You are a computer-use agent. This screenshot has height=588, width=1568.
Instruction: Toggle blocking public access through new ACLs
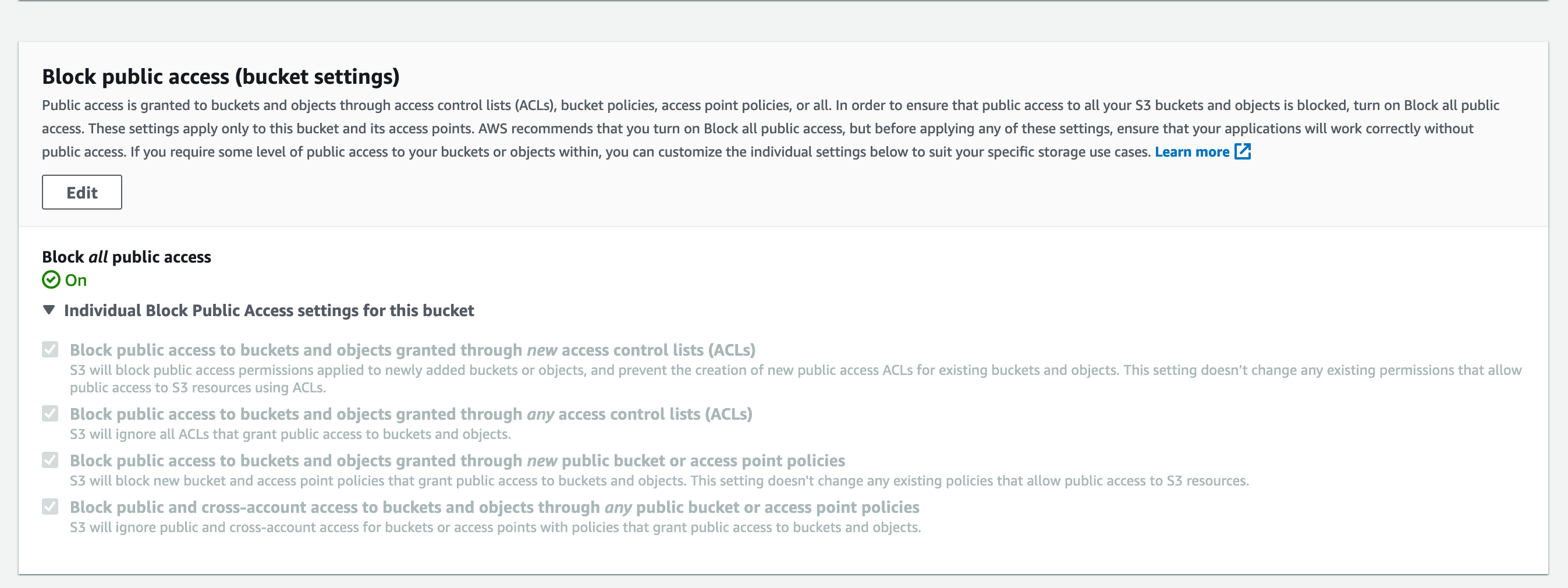point(50,348)
